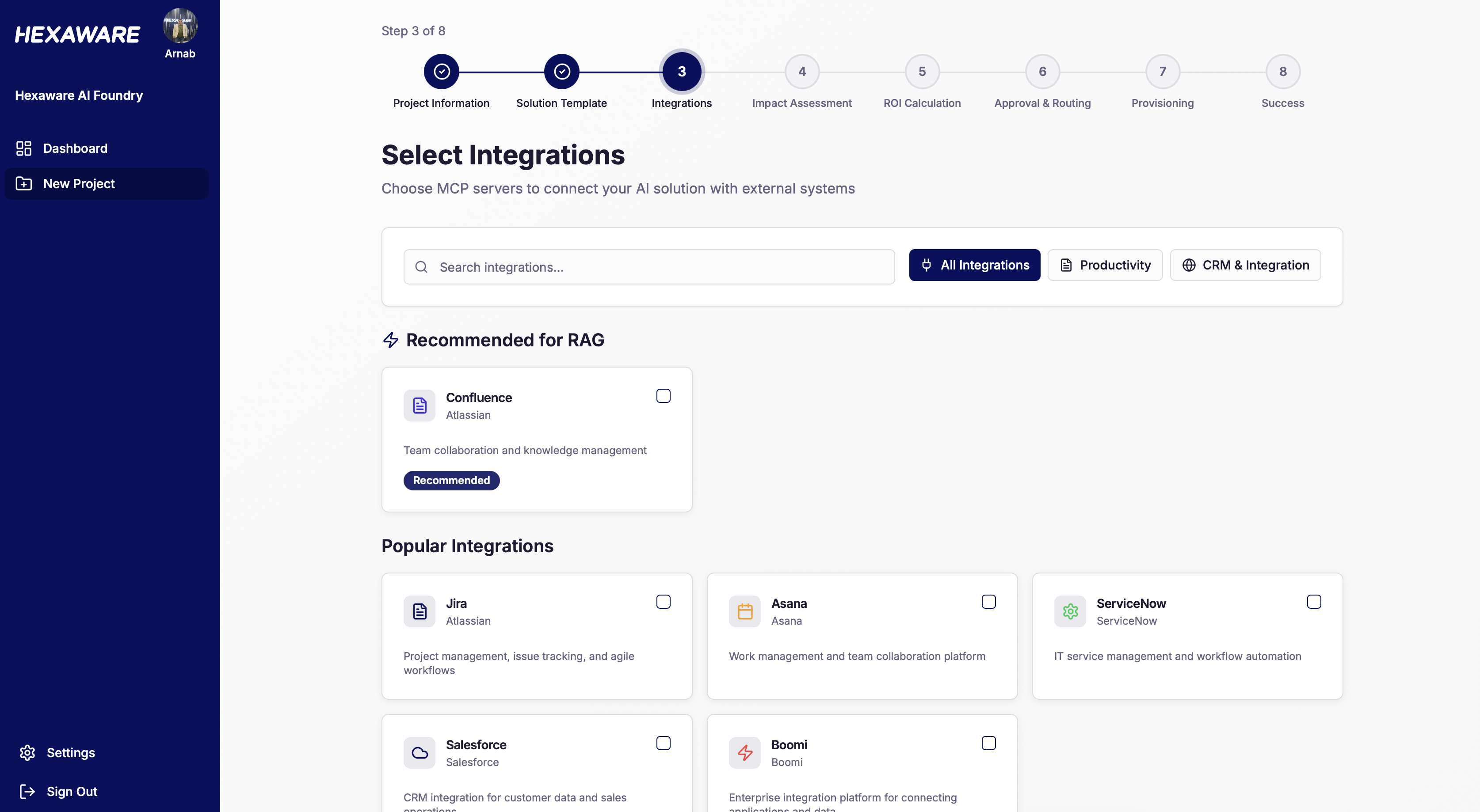1480x812 pixels.
Task: Select the Confluence document icon
Action: pos(419,406)
